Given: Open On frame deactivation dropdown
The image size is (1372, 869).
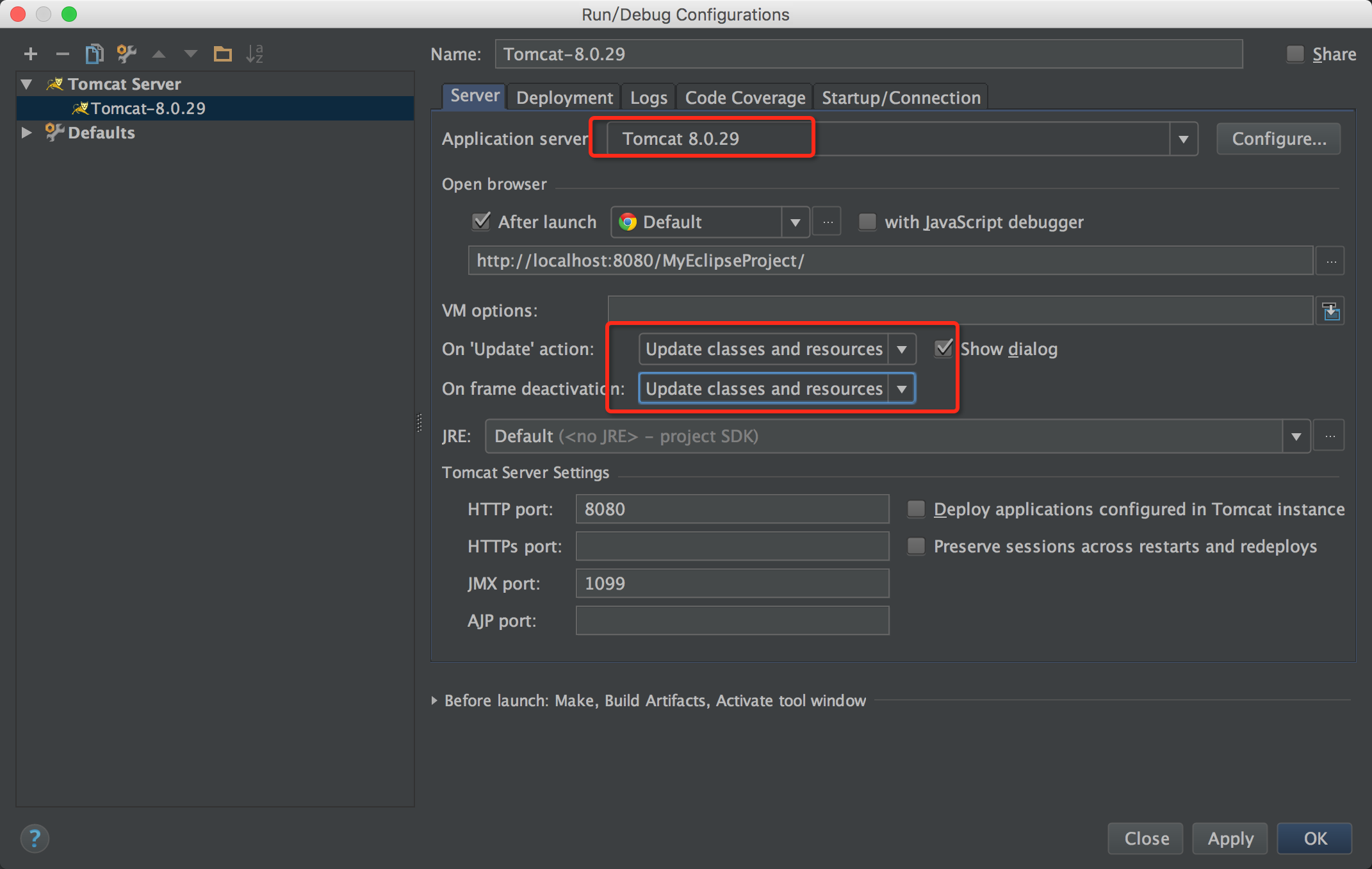Looking at the screenshot, I should [x=901, y=389].
